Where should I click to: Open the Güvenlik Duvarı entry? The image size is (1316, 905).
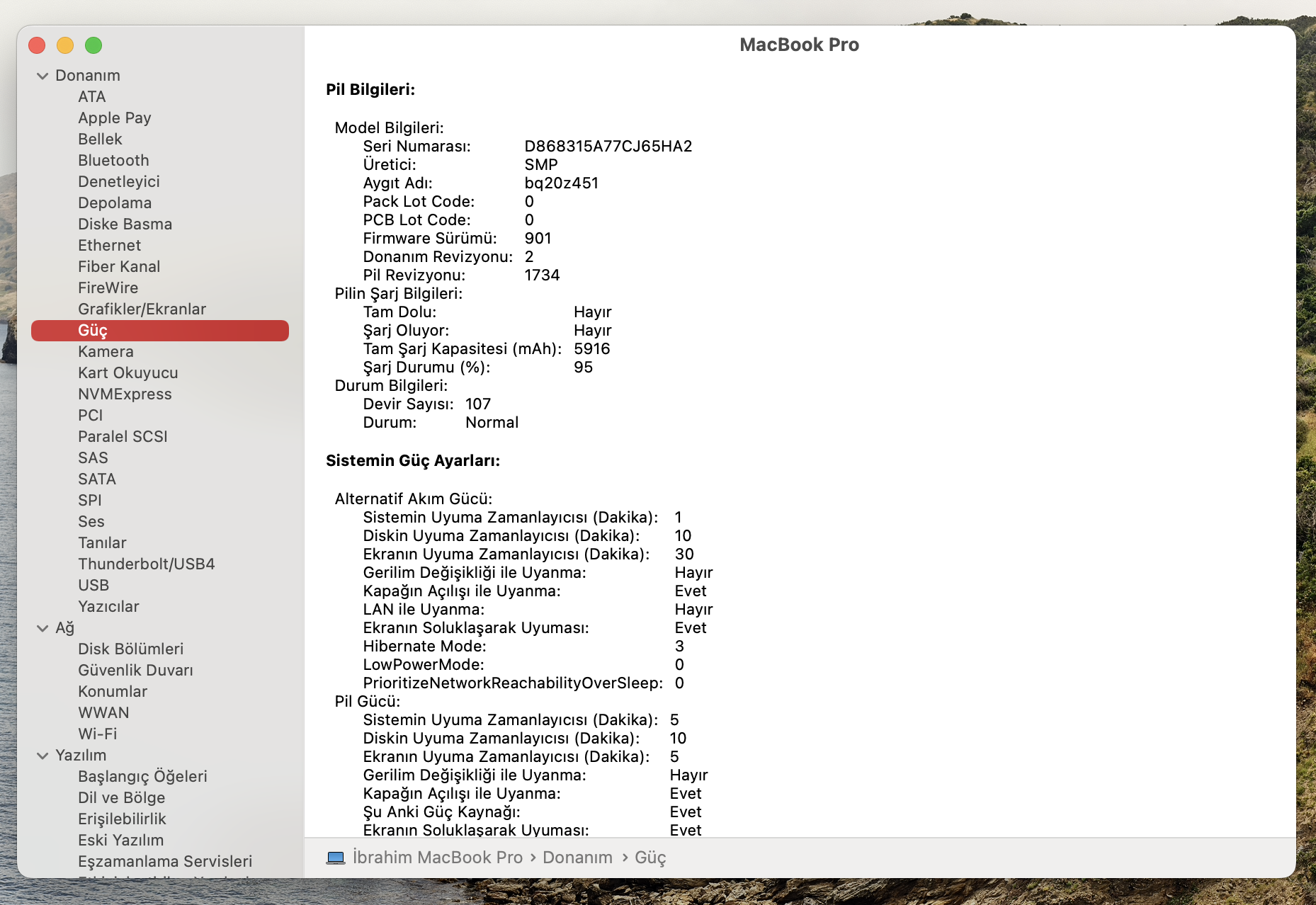click(135, 671)
